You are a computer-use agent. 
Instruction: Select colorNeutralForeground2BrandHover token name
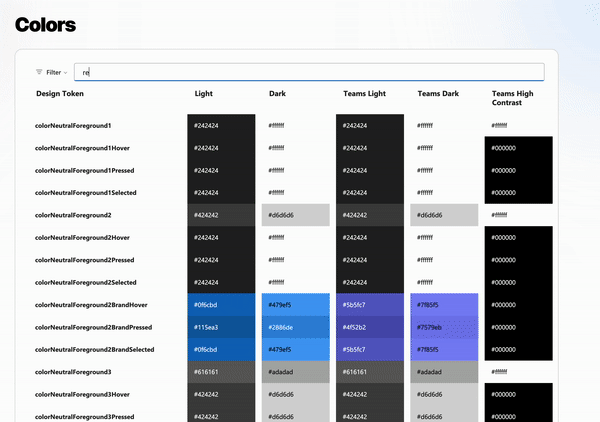click(x=91, y=305)
